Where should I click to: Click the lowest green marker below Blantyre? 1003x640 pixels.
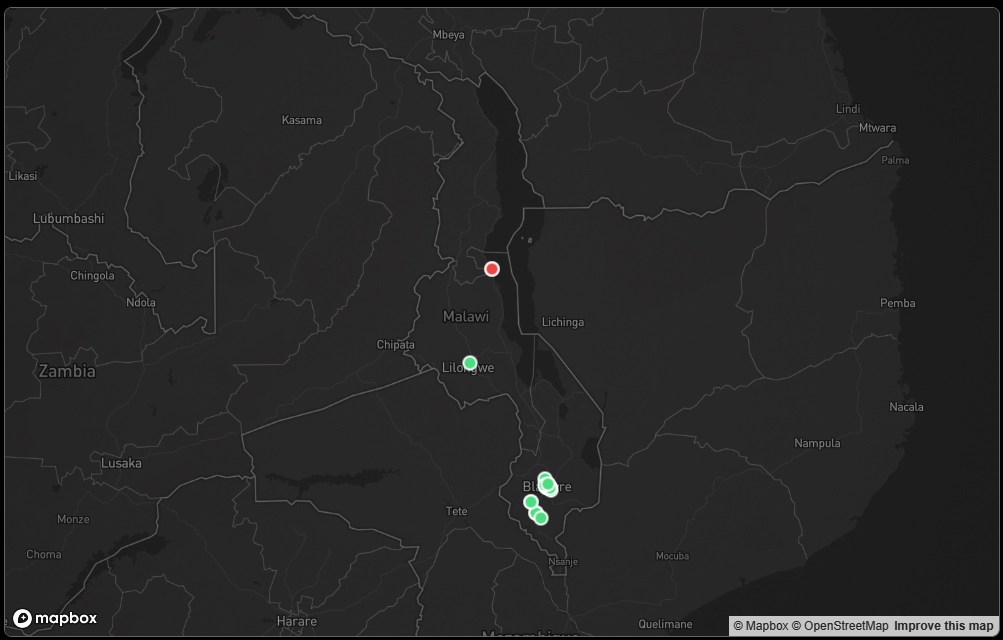[x=540, y=518]
